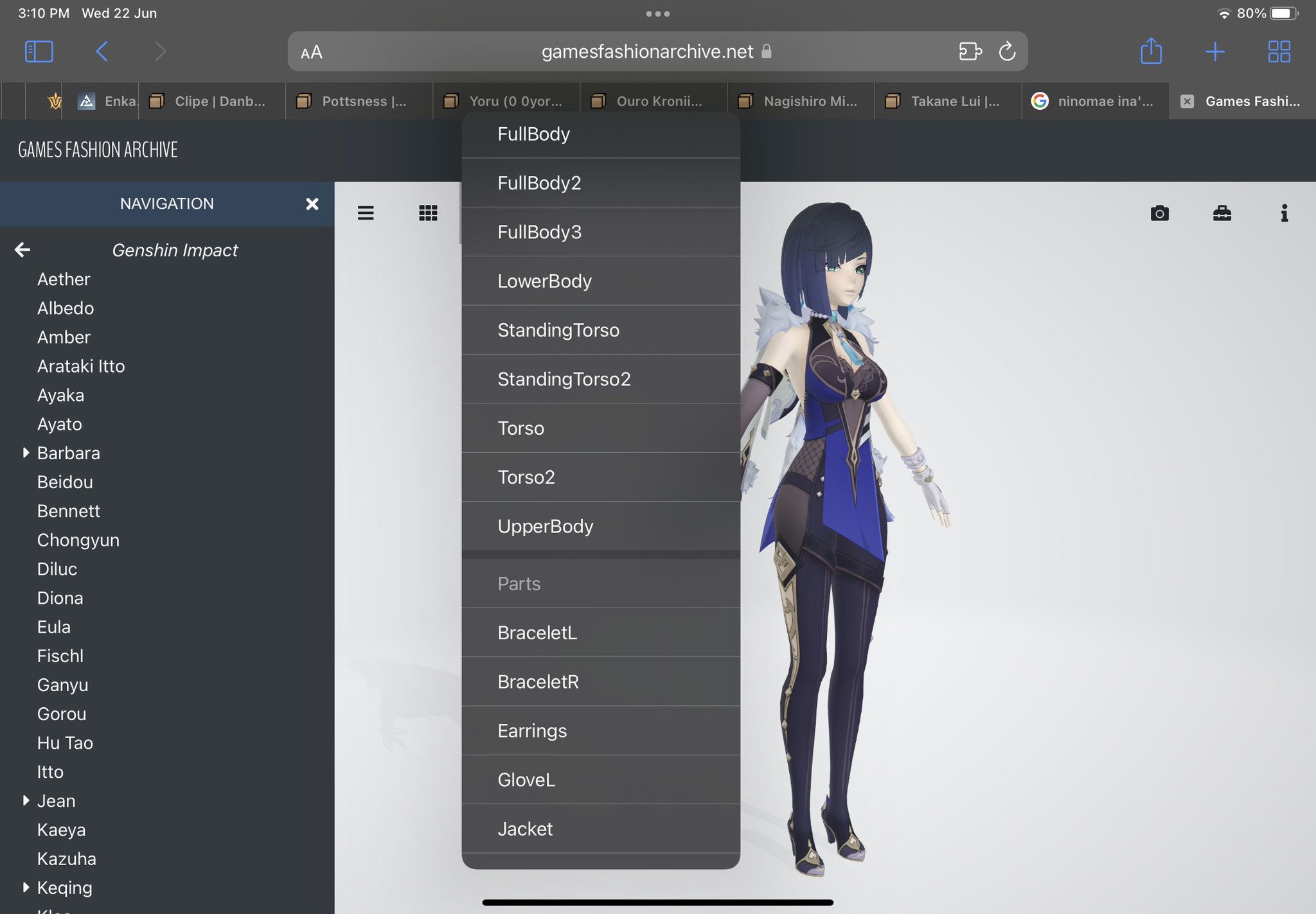Viewport: 1316px width, 914px height.
Task: Open the hamburger list menu
Action: (366, 213)
